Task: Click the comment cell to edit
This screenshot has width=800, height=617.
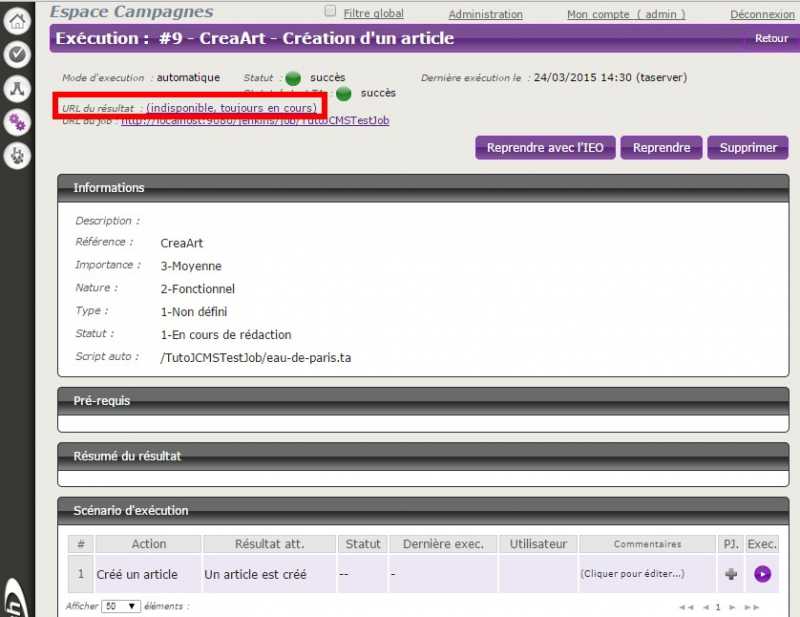Action: [632, 574]
